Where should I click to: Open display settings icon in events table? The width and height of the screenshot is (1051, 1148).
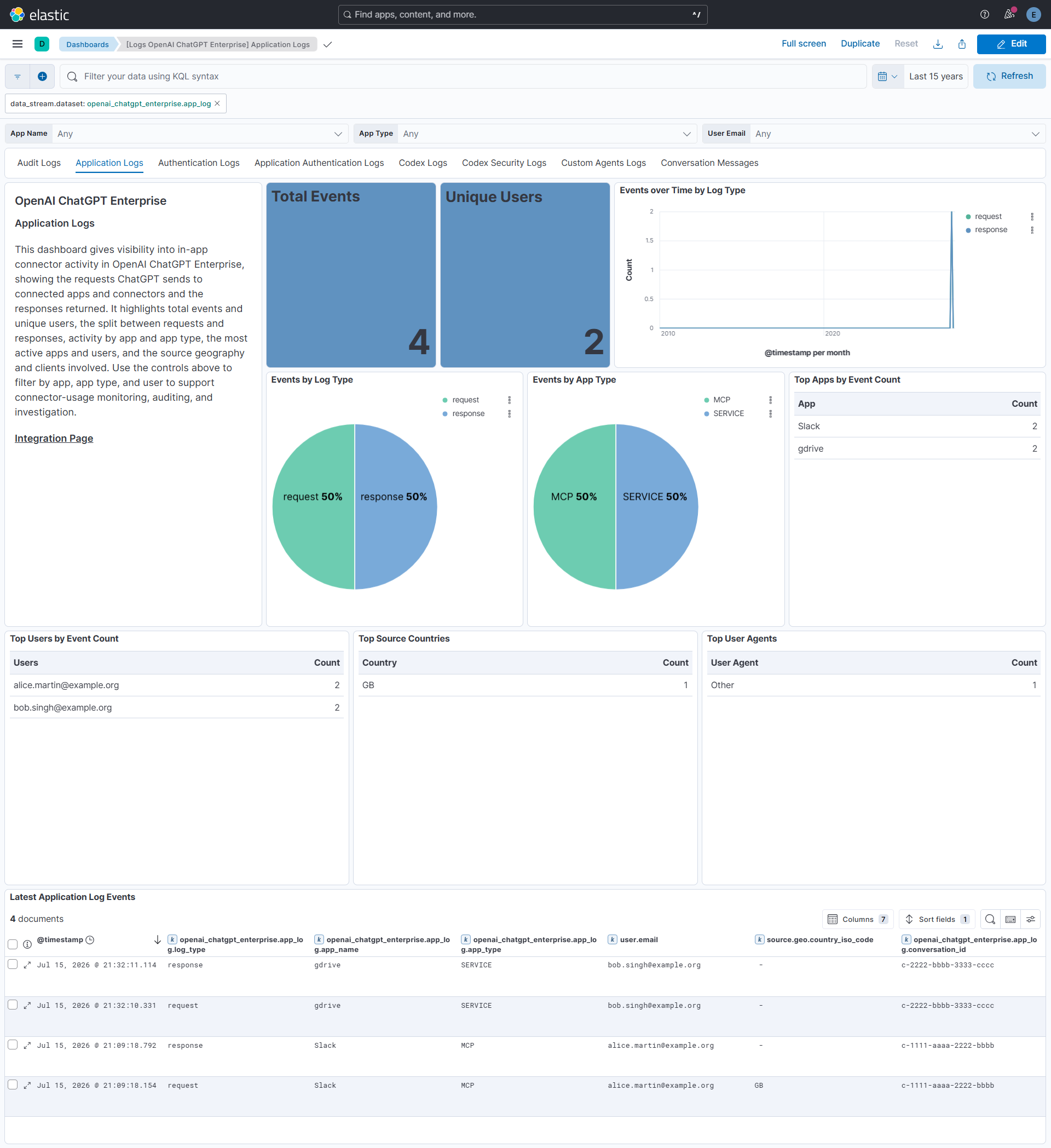point(1031,919)
